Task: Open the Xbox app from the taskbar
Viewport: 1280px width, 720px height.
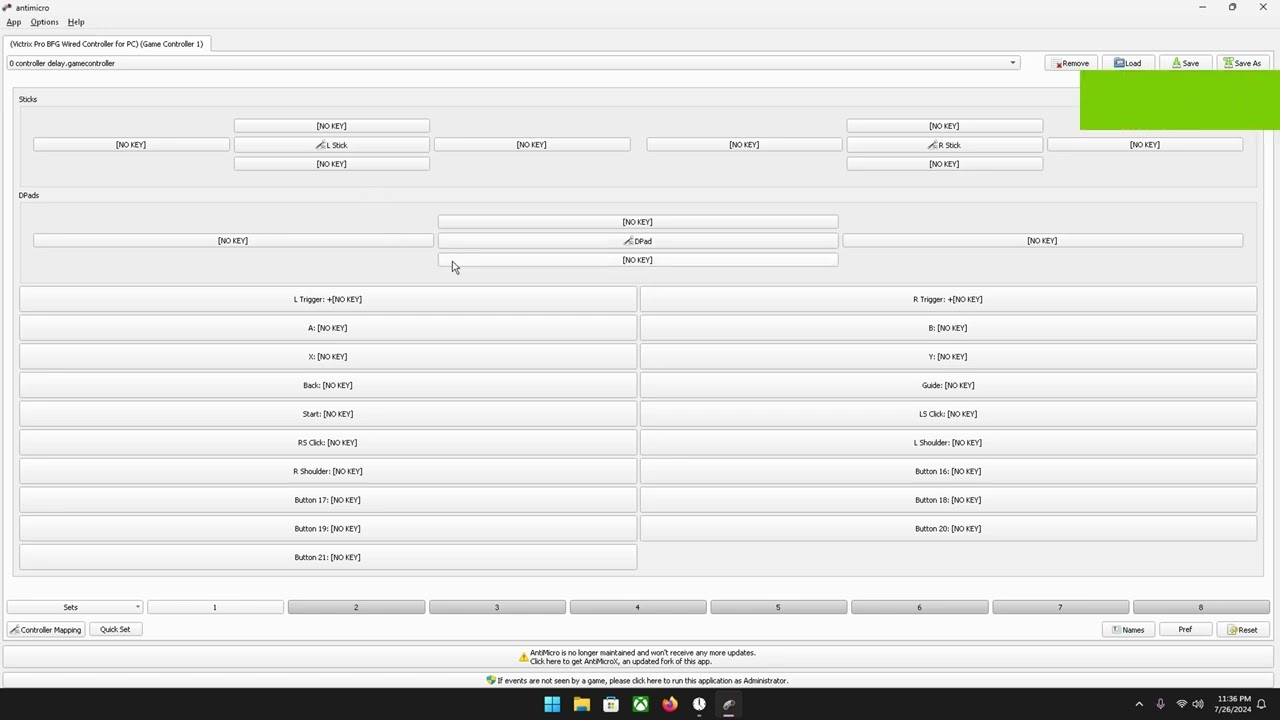Action: (640, 705)
